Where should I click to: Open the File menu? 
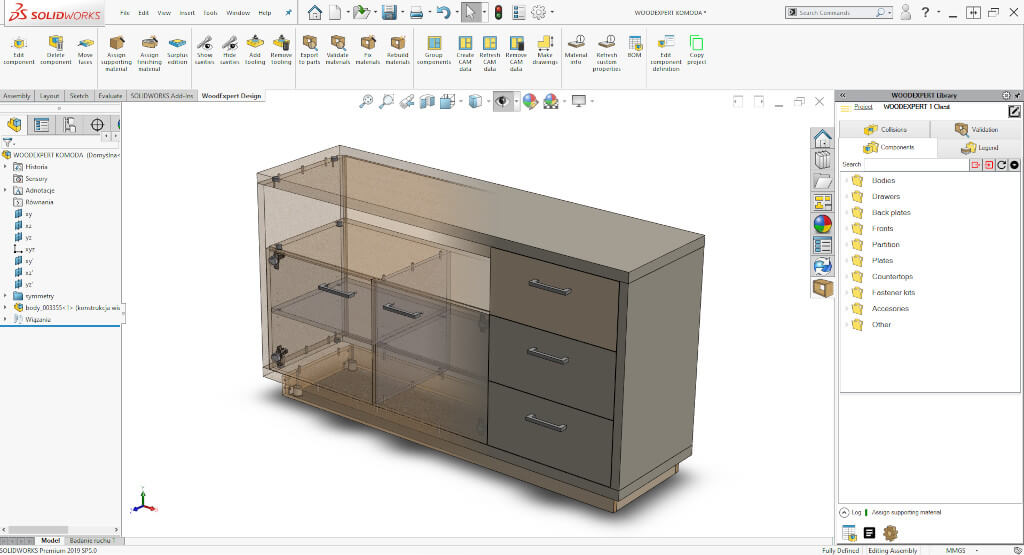125,12
